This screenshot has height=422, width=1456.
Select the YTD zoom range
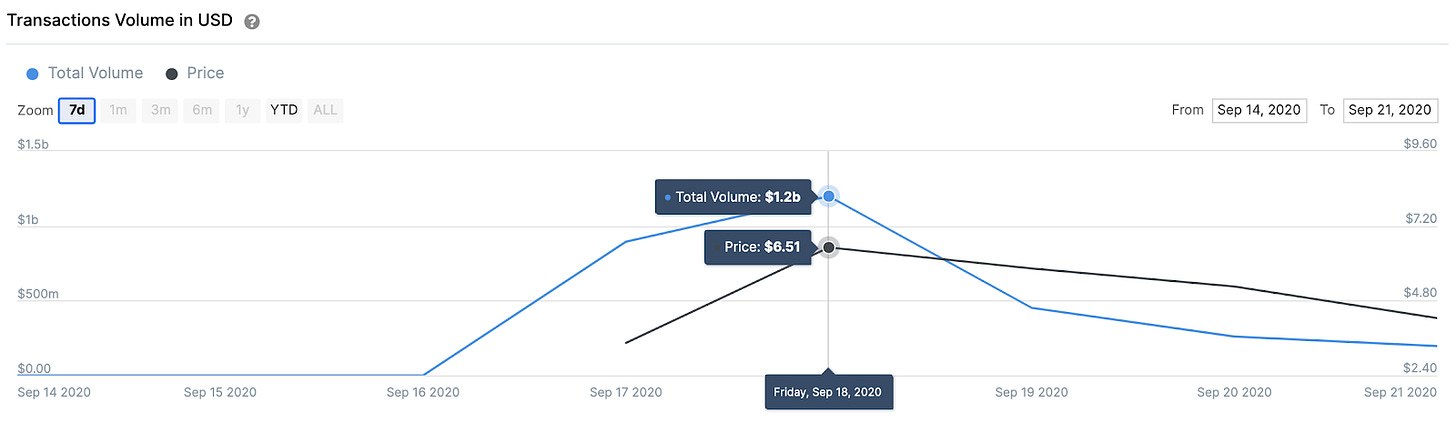click(x=284, y=110)
